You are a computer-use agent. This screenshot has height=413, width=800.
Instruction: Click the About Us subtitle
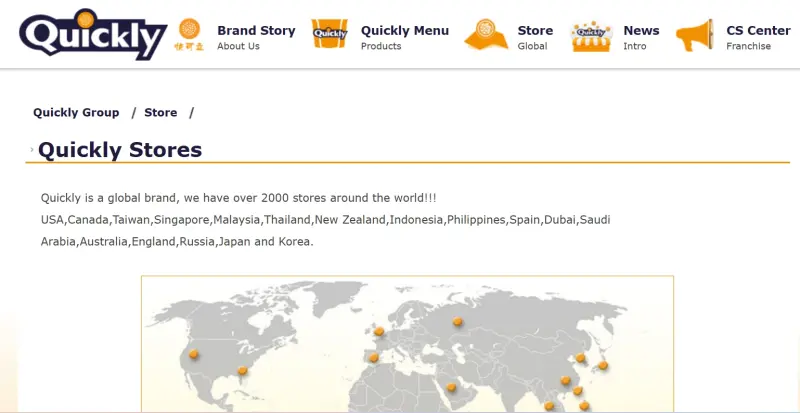pos(238,46)
